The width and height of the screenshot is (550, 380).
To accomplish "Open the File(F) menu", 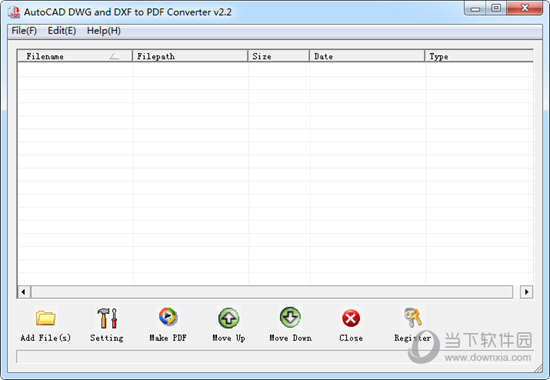I will click(x=24, y=31).
